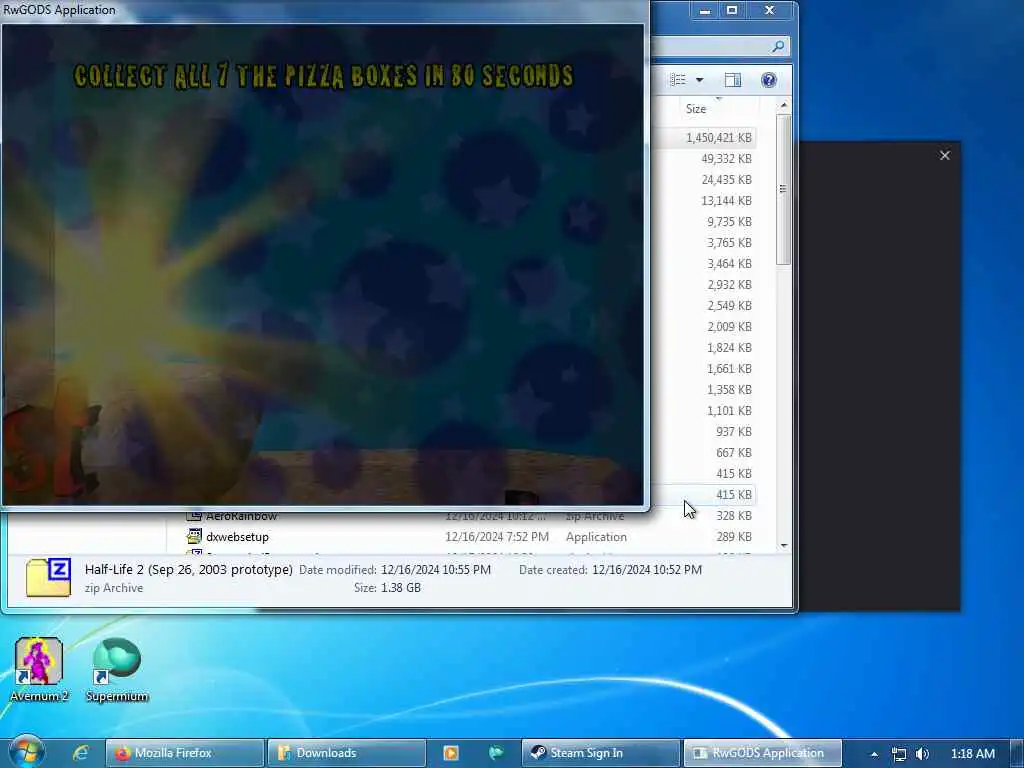Switch to the Mozilla Firefox taskbar button
Viewport: 1024px width, 768px height.
click(185, 753)
